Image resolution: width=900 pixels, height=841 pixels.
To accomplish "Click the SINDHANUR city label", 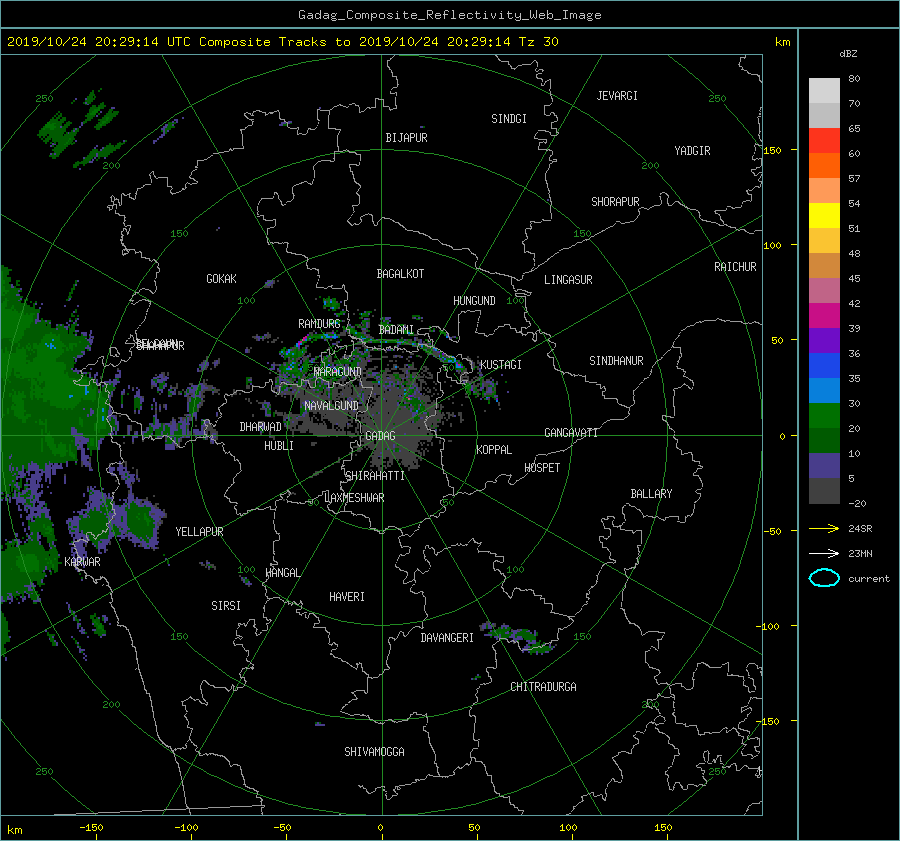I will pyautogui.click(x=616, y=361).
